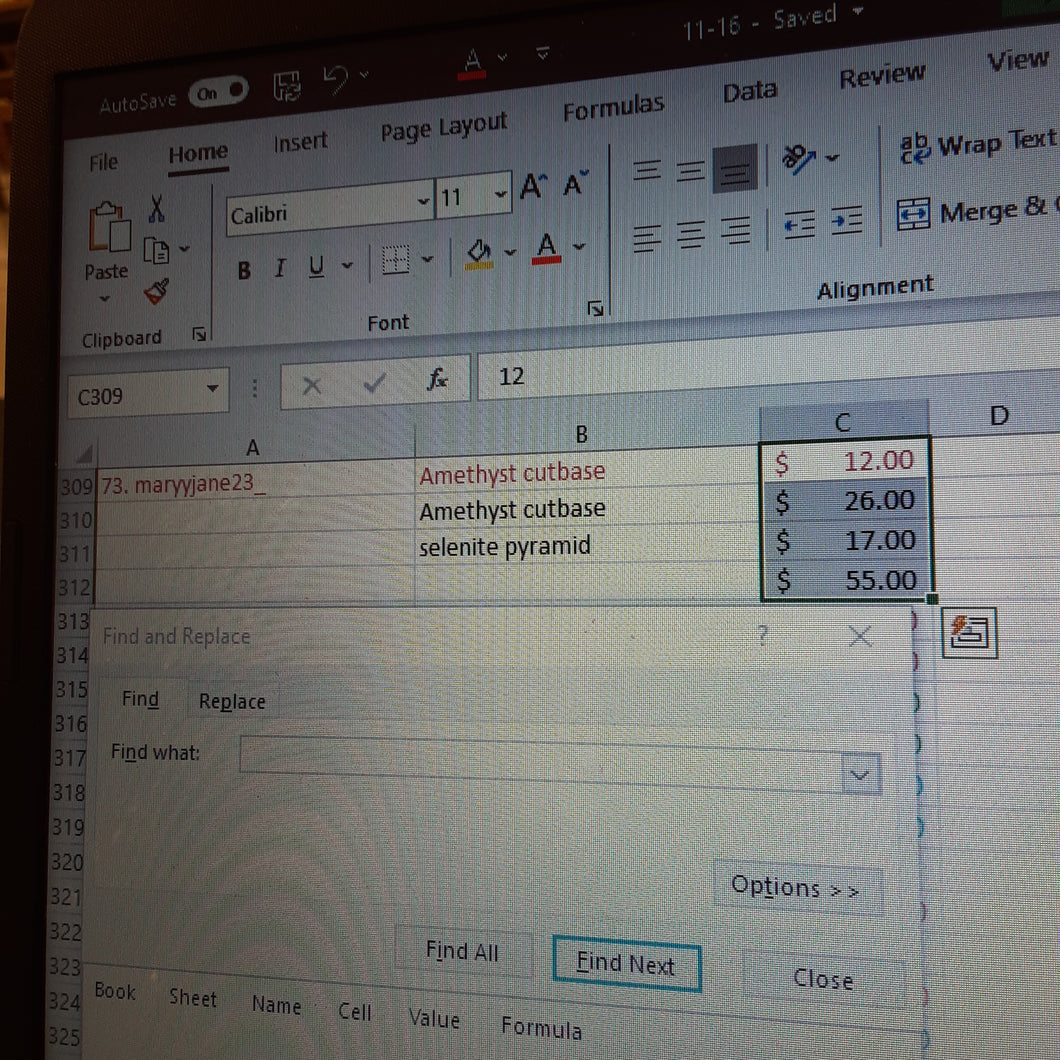Click the Align Right icon
Screen dimensions: 1060x1060
tap(736, 230)
